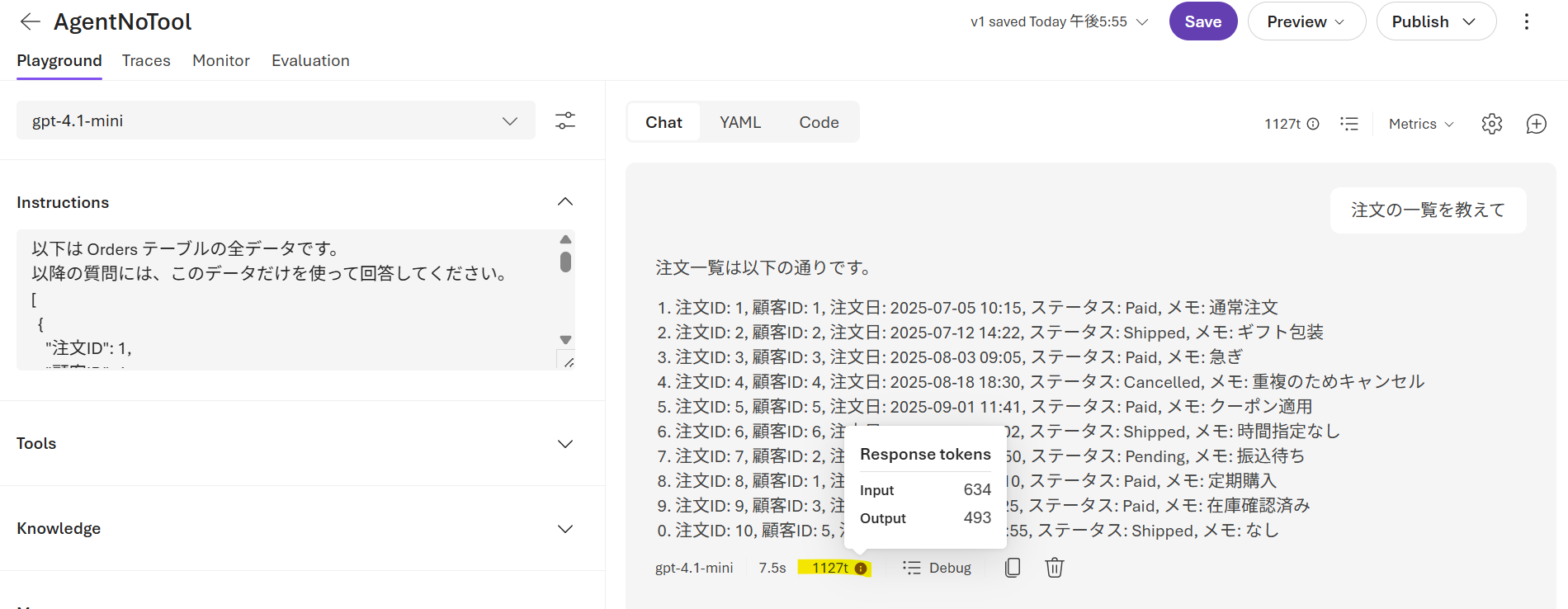This screenshot has height=609, width=1568.
Task: Click the text 注文一覧は以下の通りです。
Action: pos(764,268)
